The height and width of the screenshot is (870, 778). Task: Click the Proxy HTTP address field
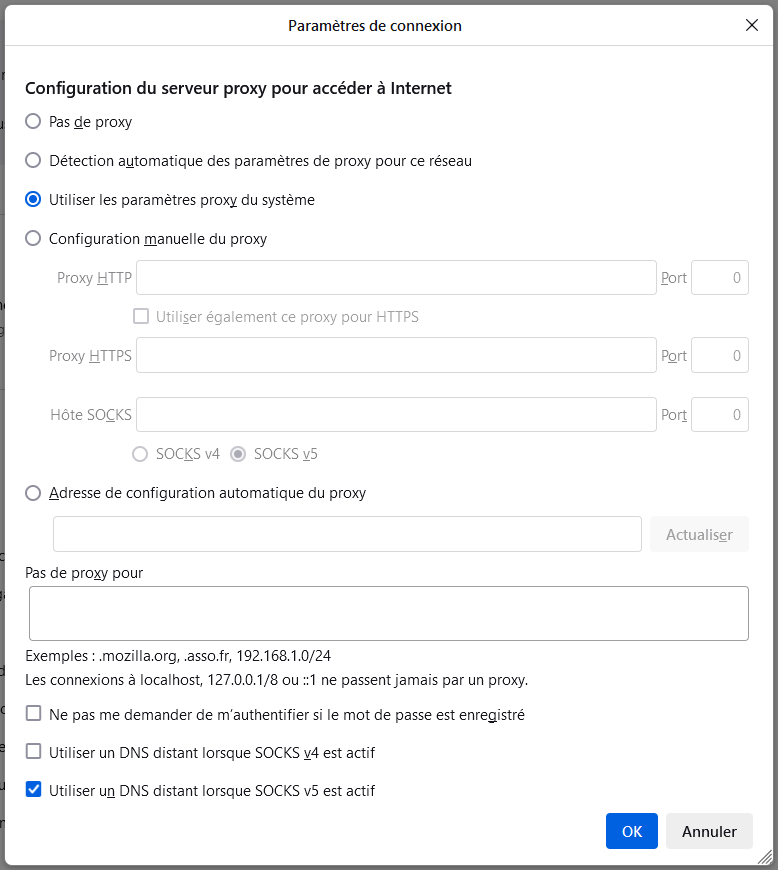tap(396, 277)
